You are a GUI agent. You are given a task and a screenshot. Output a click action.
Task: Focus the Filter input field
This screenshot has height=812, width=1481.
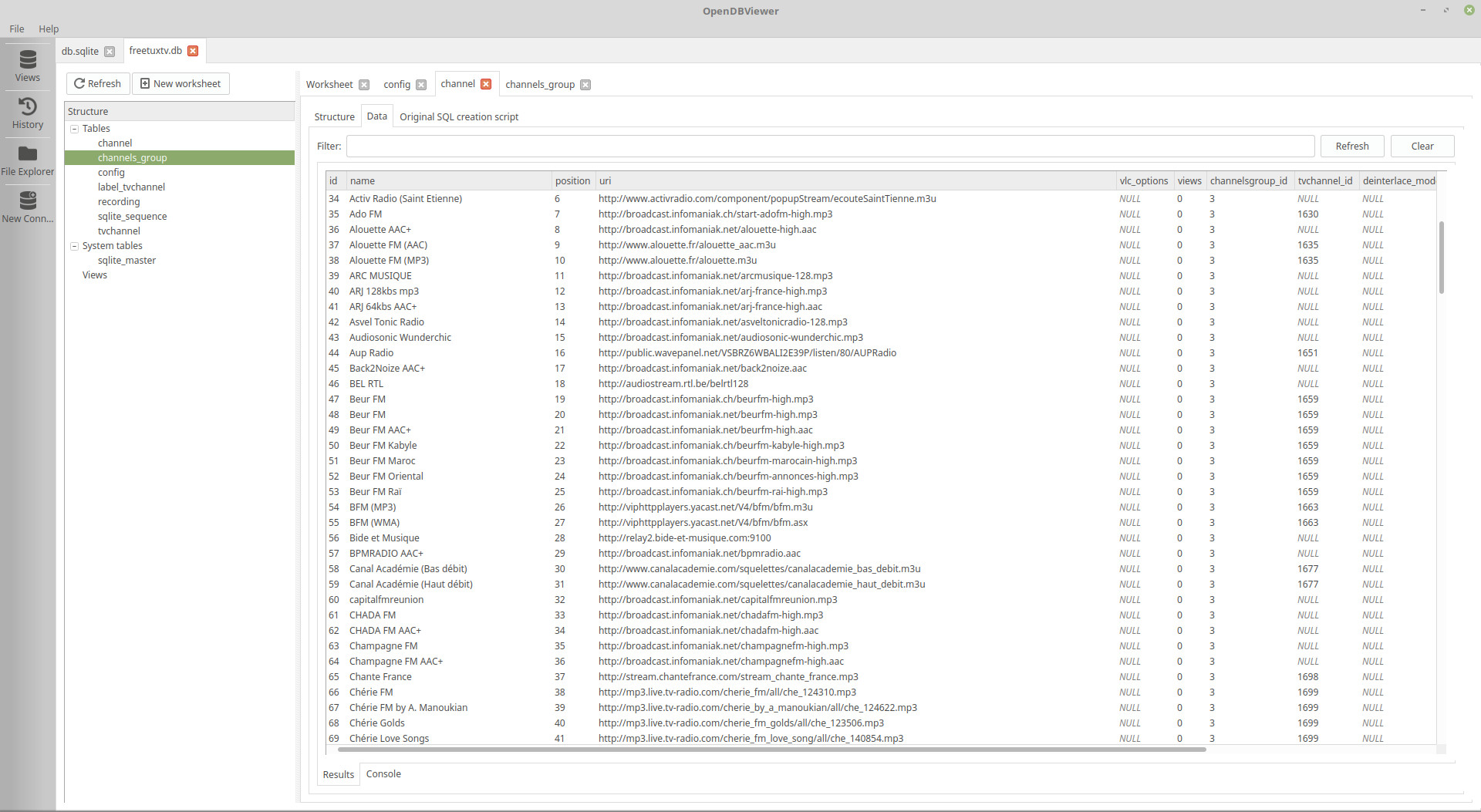point(831,147)
